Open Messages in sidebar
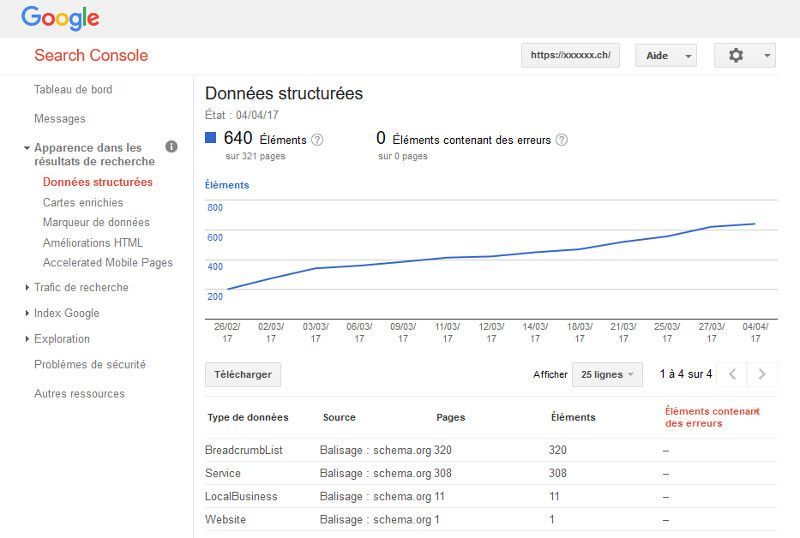The height and width of the screenshot is (538, 800). tap(60, 118)
